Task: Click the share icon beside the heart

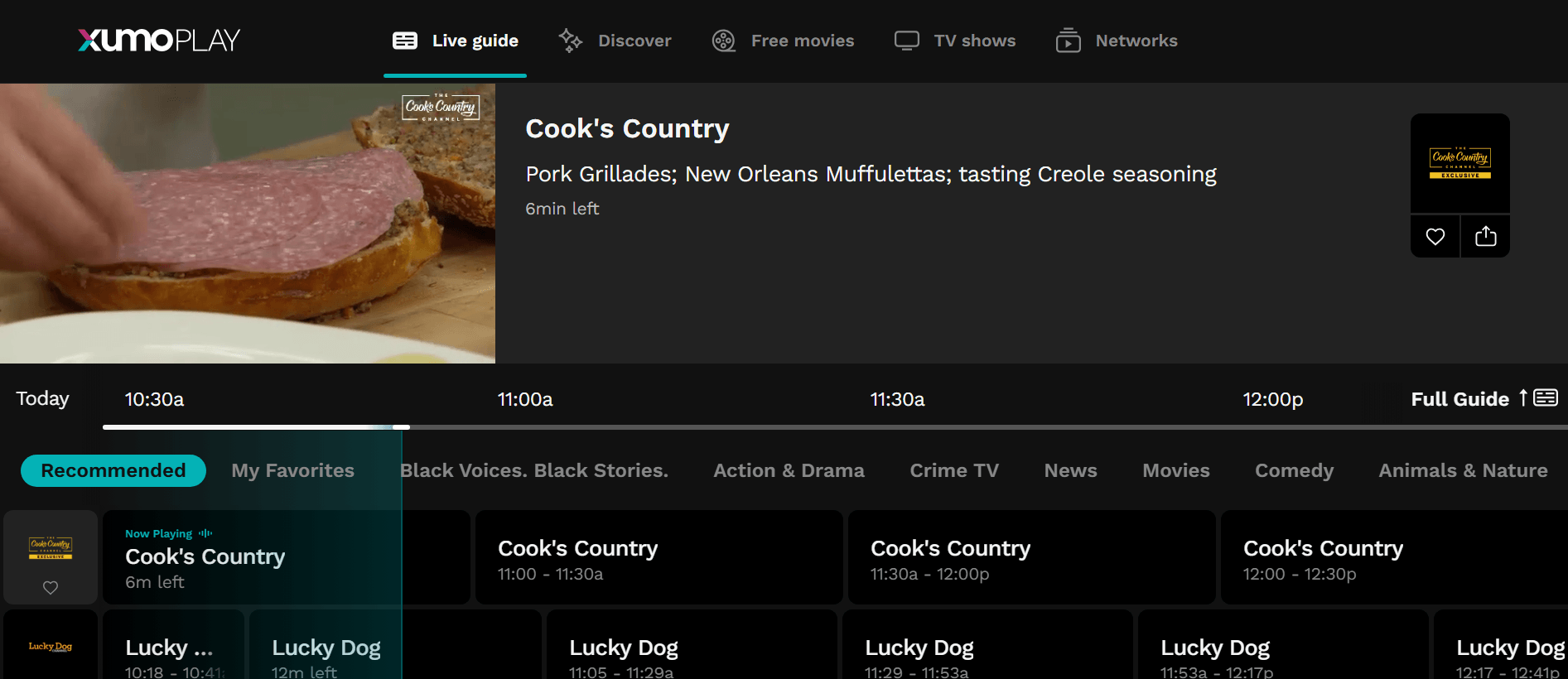Action: pos(1485,237)
